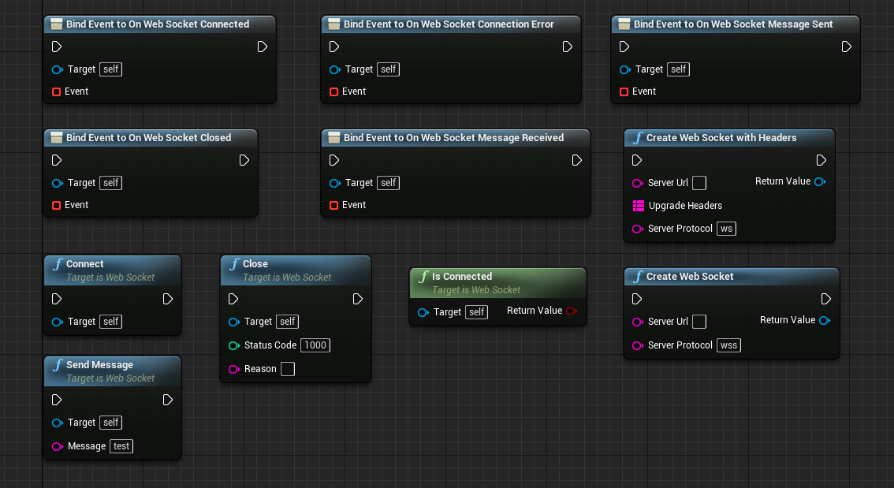Click Event delegate pin on Web Socket Closed node
Image resolution: width=894 pixels, height=488 pixels.
tap(56, 205)
